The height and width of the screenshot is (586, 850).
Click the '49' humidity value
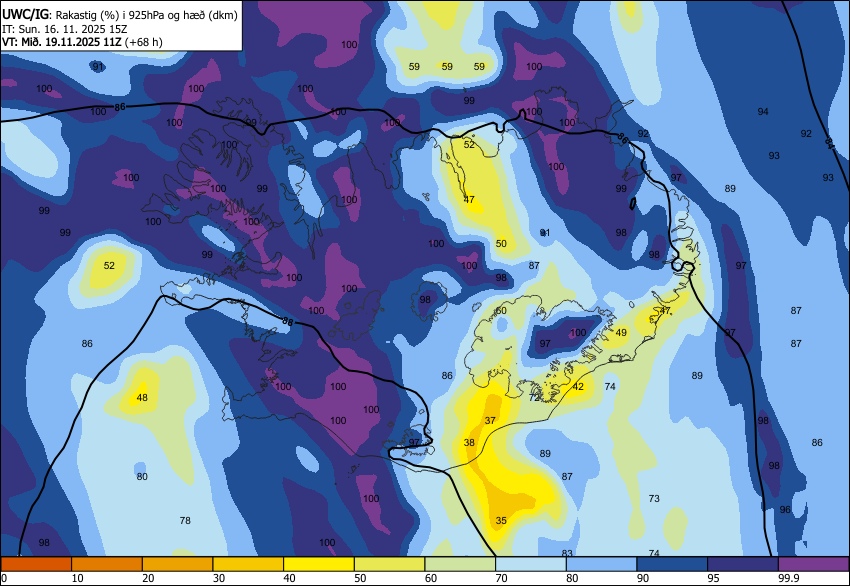[621, 332]
